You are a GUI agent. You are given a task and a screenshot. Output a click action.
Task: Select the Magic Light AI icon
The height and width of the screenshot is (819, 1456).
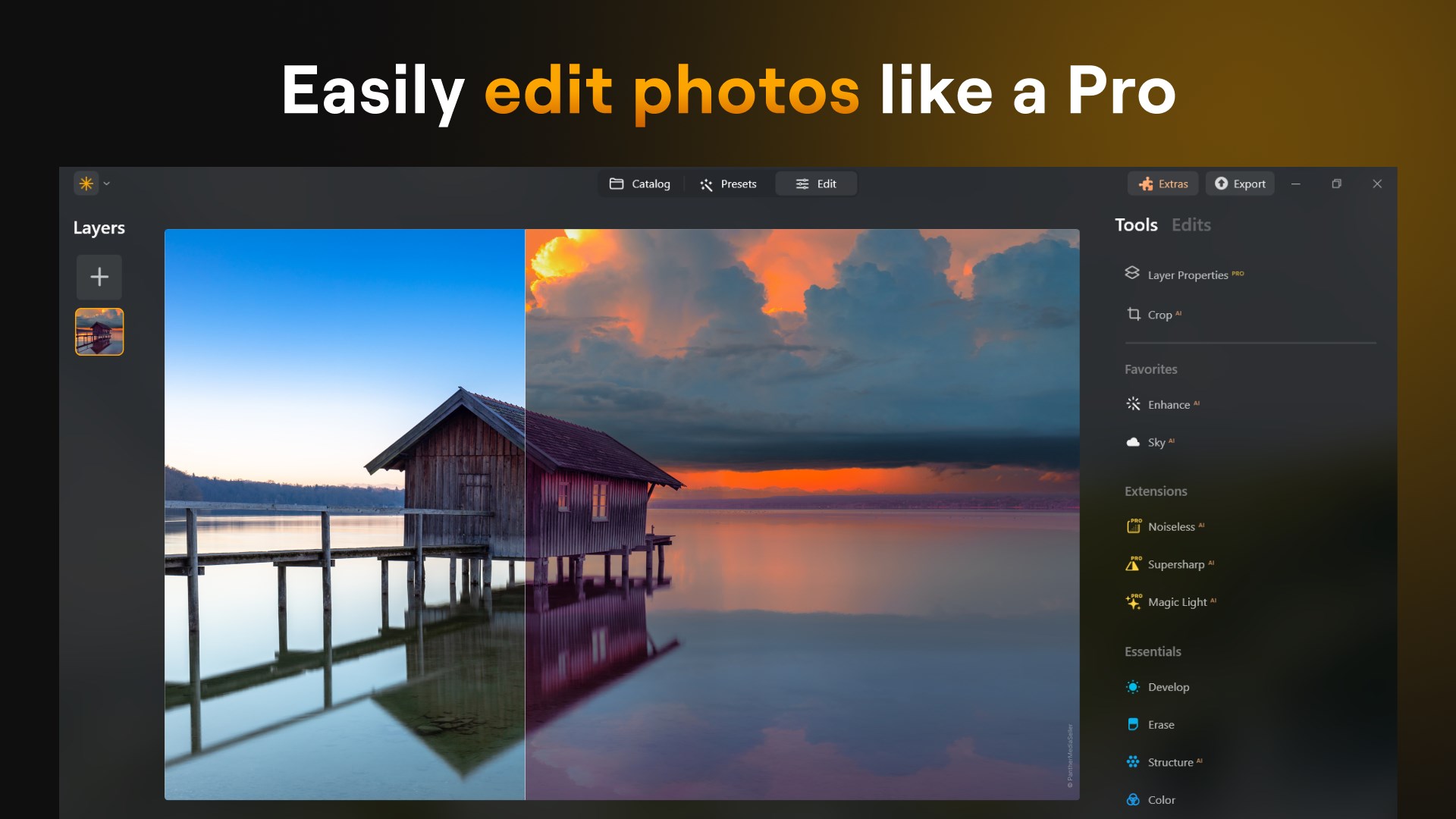coord(1134,601)
